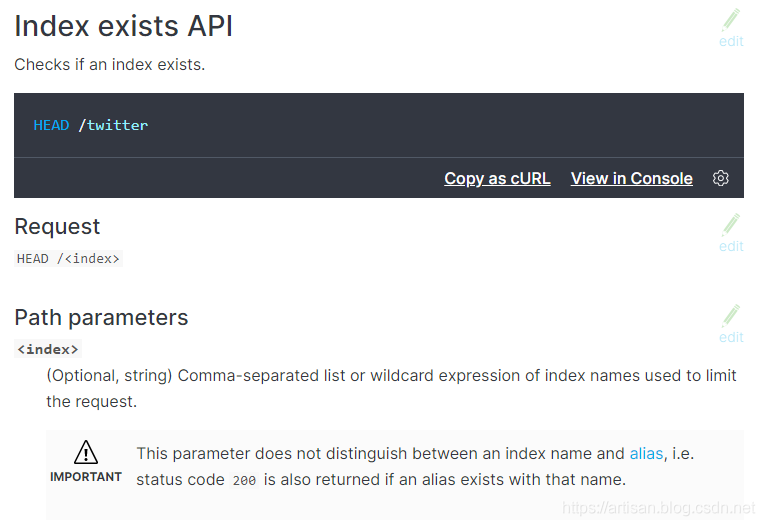Click the Request section heading

coord(57,226)
